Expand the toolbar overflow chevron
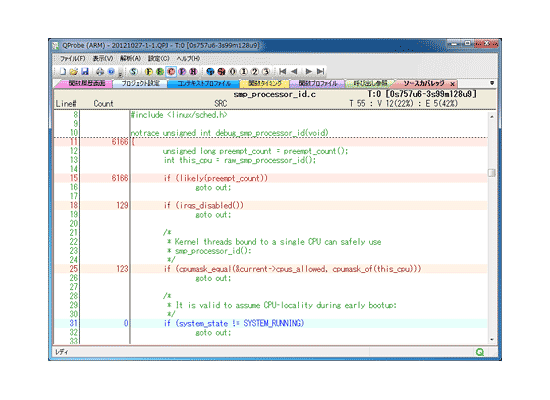Image resolution: width=550 pixels, height=400 pixels. tap(120, 73)
